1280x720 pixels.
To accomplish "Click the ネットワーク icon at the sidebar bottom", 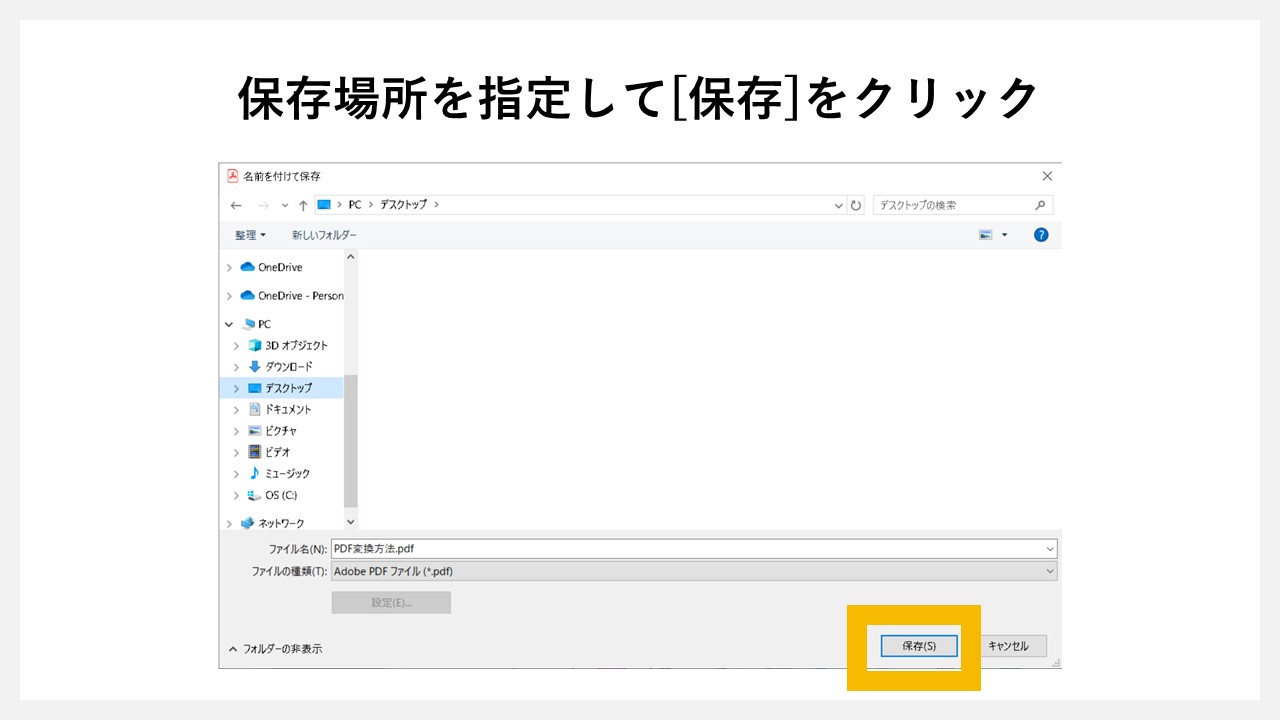I will pyautogui.click(x=248, y=523).
